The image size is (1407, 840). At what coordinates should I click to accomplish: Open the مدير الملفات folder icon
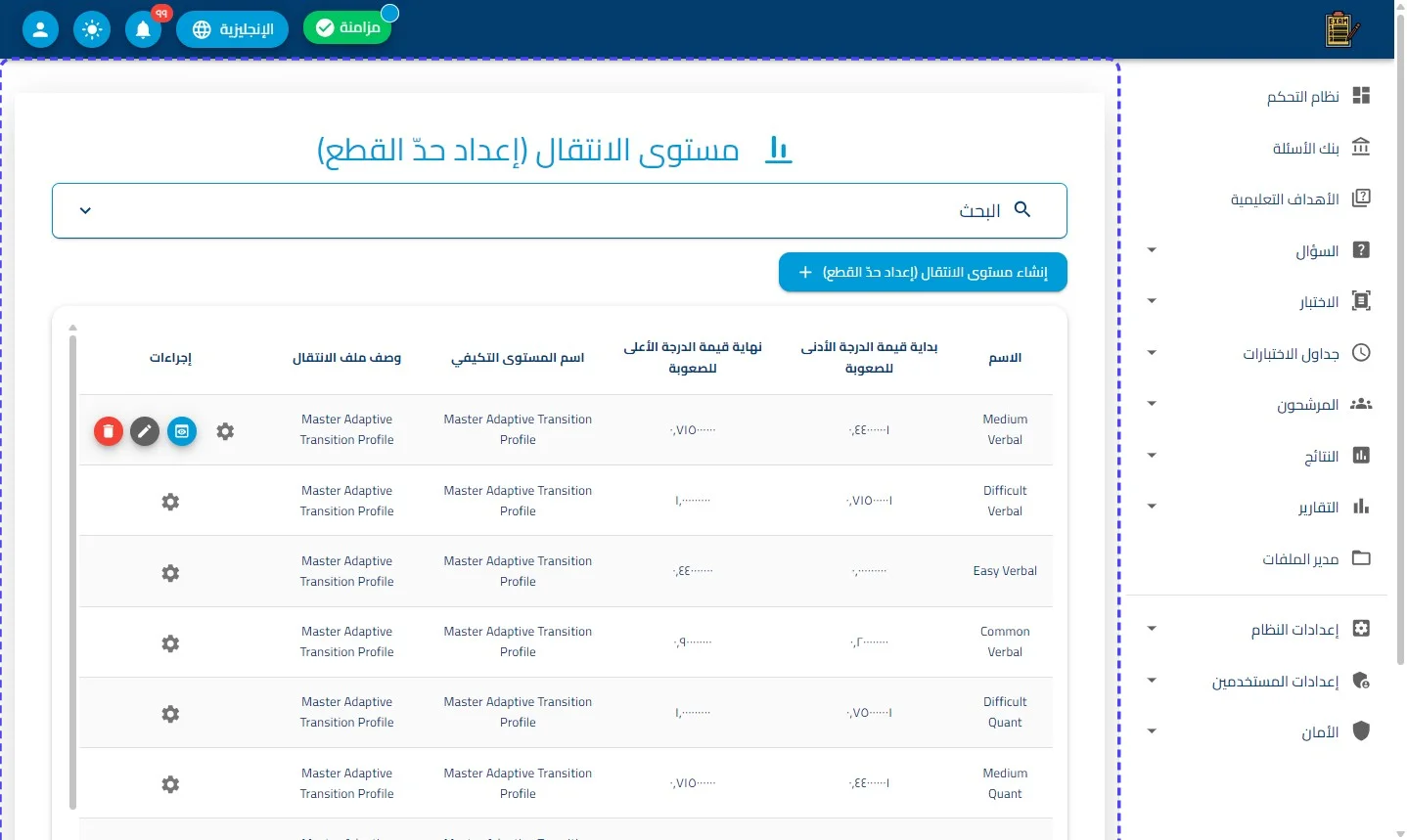click(x=1361, y=558)
